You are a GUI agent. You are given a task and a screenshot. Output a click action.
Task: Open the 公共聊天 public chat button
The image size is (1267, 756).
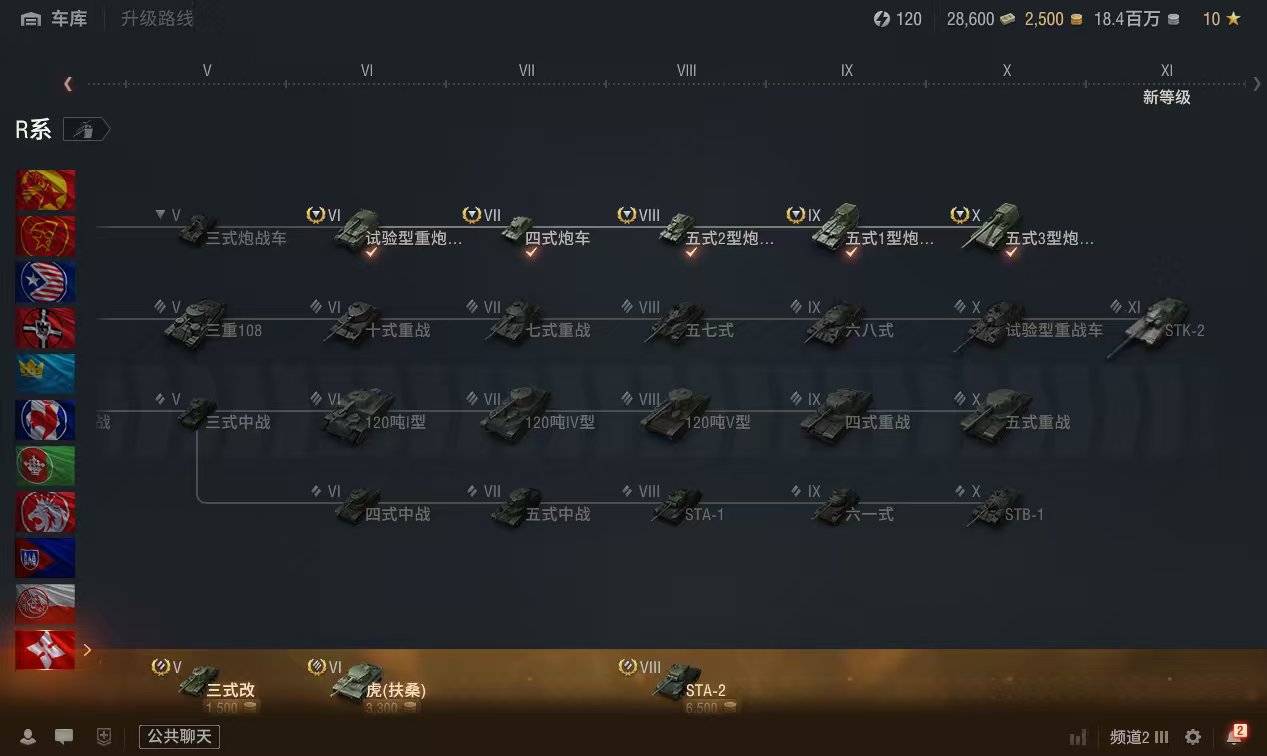click(179, 737)
